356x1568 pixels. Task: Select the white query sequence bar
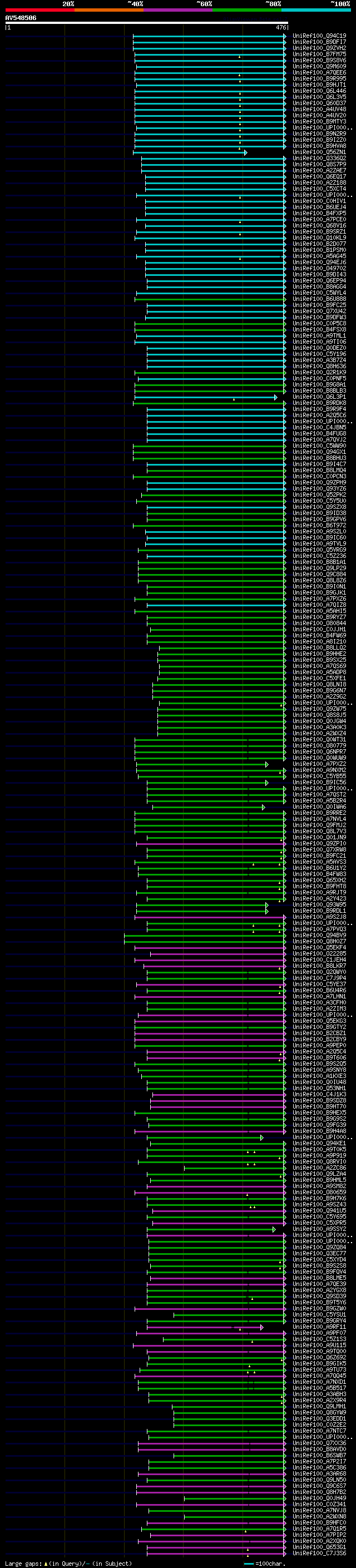point(146,22)
